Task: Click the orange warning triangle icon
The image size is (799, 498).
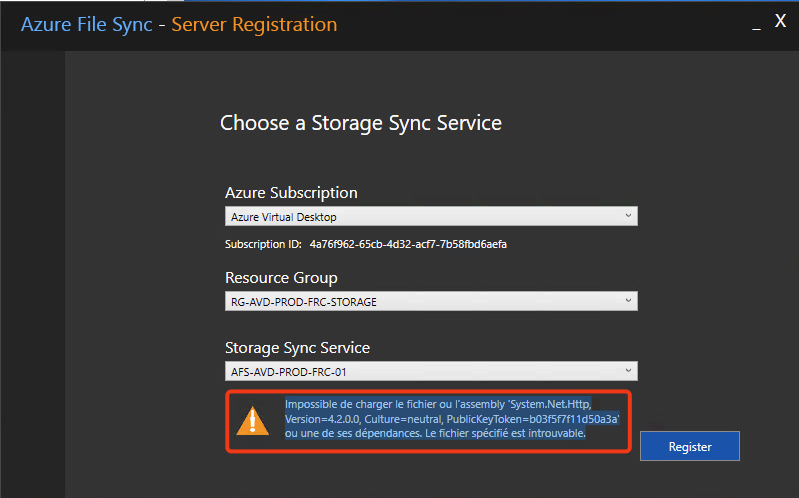Action: coord(252,421)
